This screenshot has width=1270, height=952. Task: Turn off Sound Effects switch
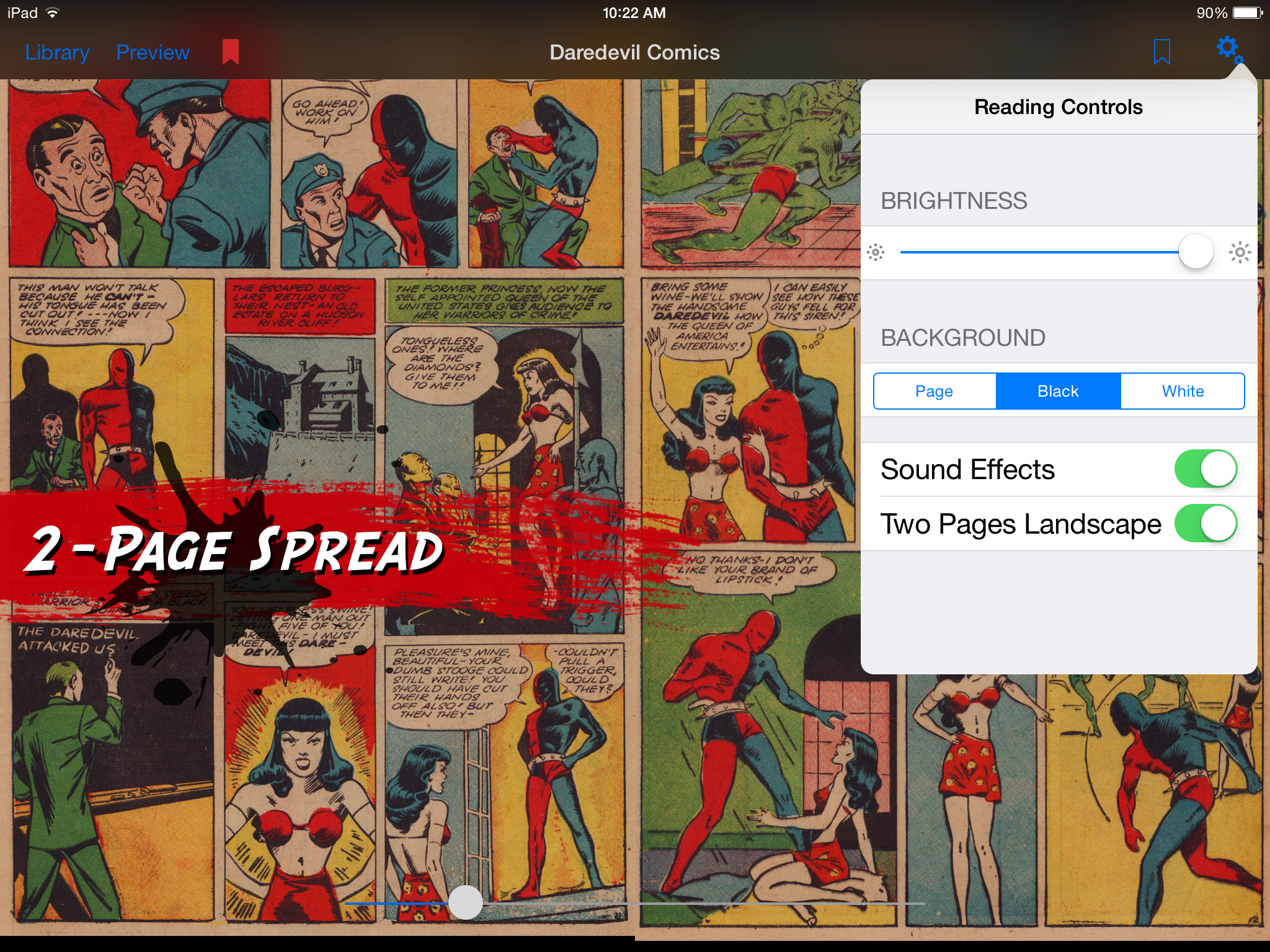(x=1206, y=469)
